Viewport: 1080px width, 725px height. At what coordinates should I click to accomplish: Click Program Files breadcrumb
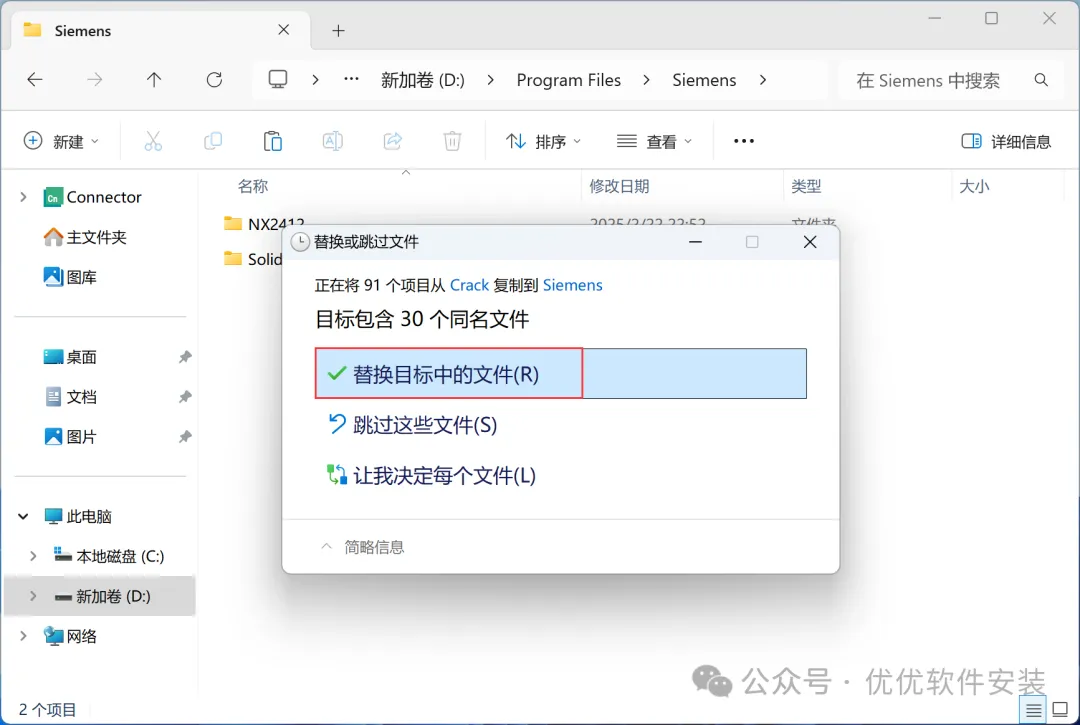pyautogui.click(x=568, y=80)
